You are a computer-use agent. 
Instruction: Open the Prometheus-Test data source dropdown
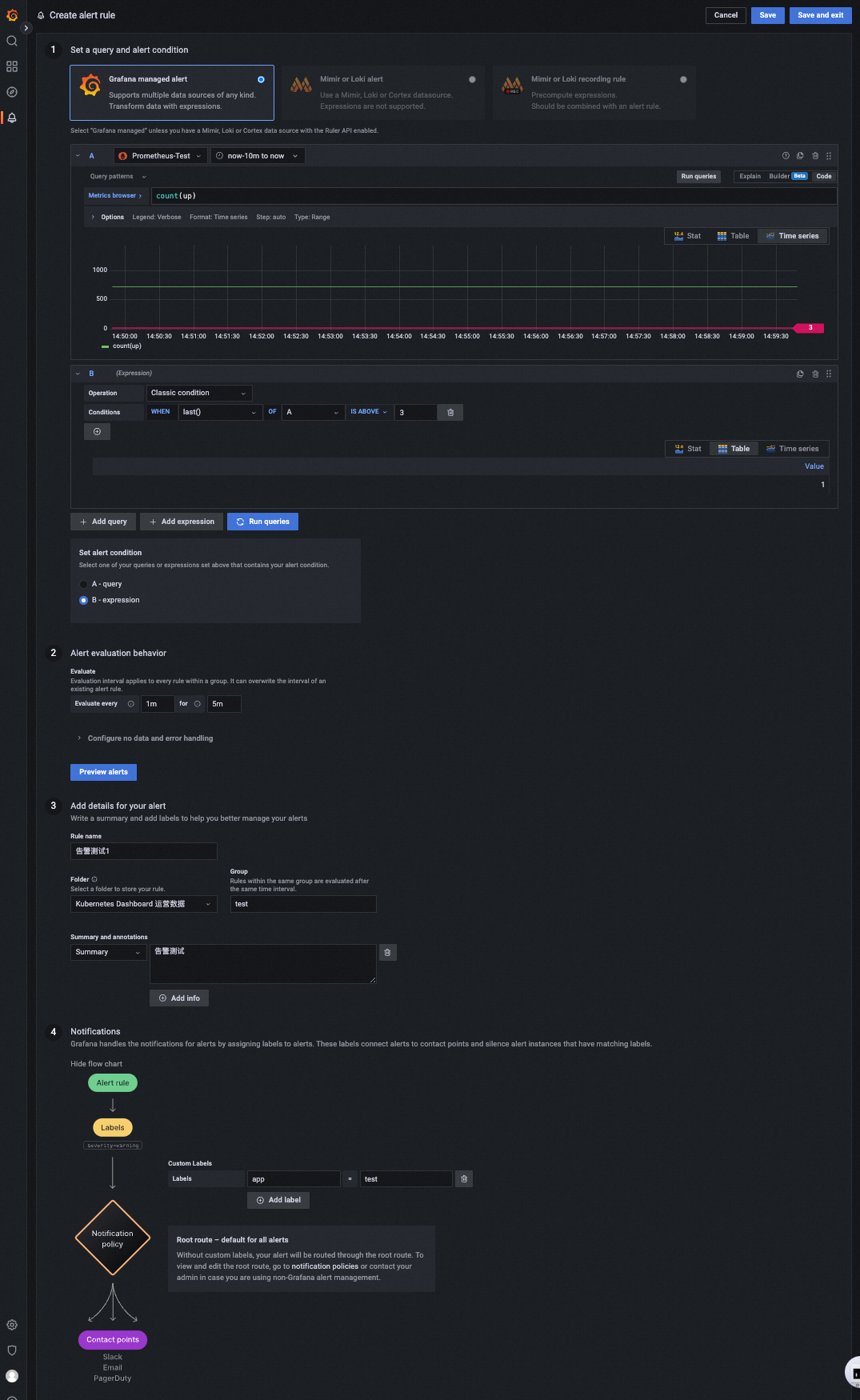(x=161, y=156)
